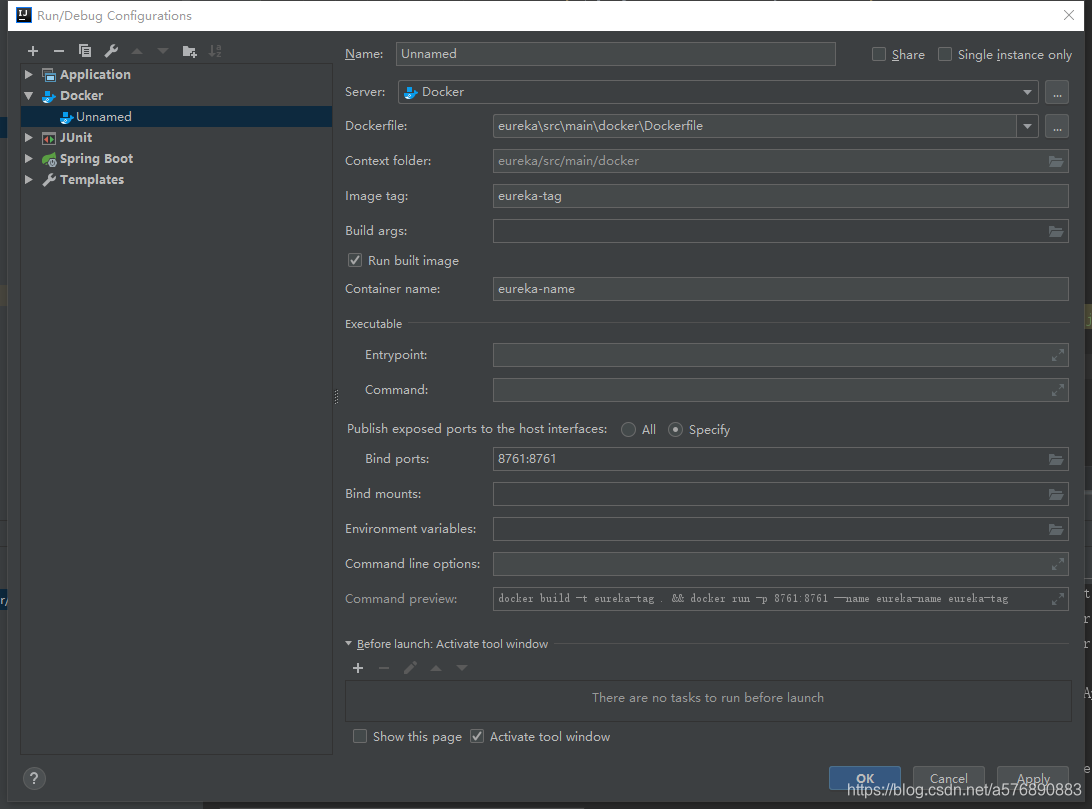Open help with question mark button
The height and width of the screenshot is (809, 1092).
click(34, 778)
